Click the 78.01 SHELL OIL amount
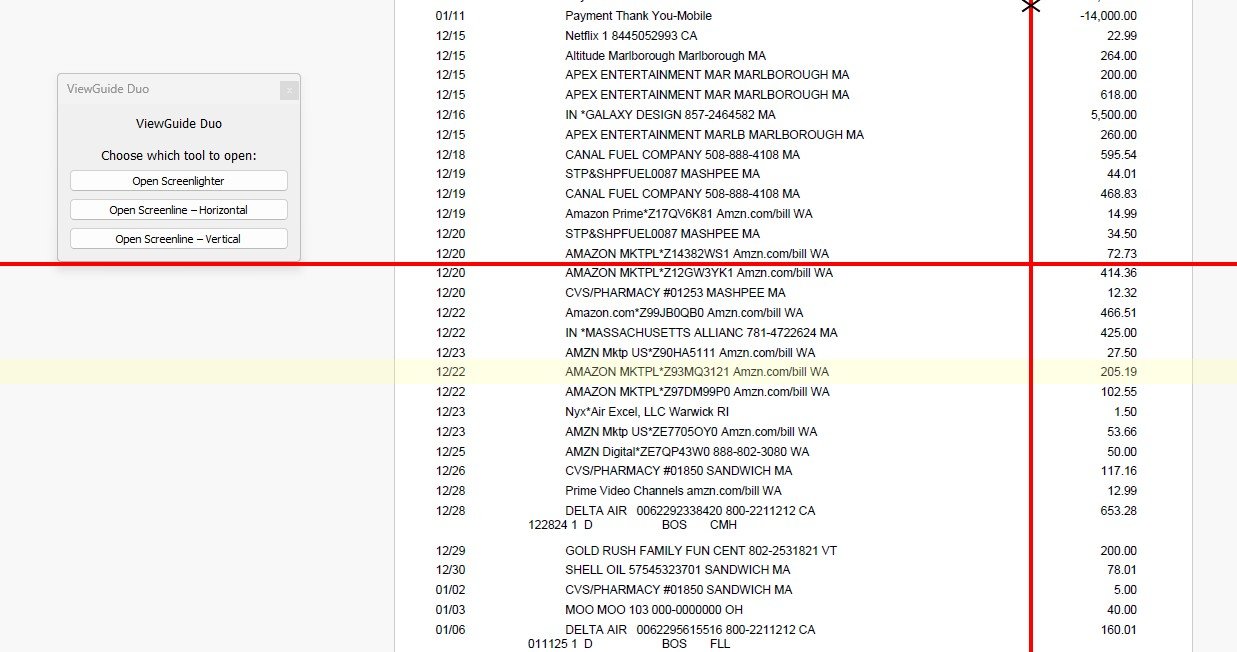Viewport: 1237px width, 652px height. tap(1122, 570)
